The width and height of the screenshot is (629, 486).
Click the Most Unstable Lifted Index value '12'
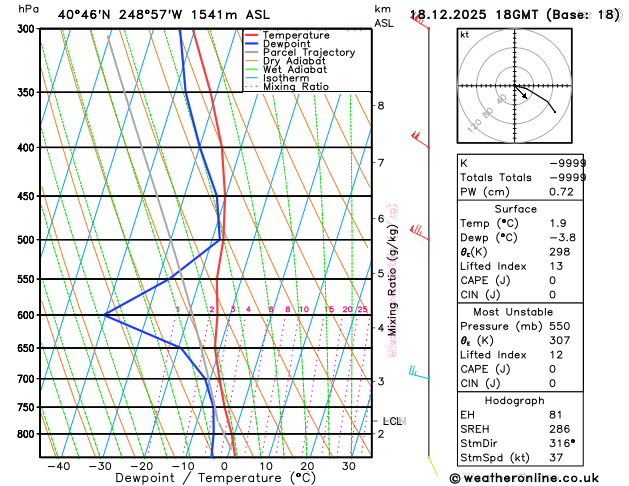pos(556,355)
